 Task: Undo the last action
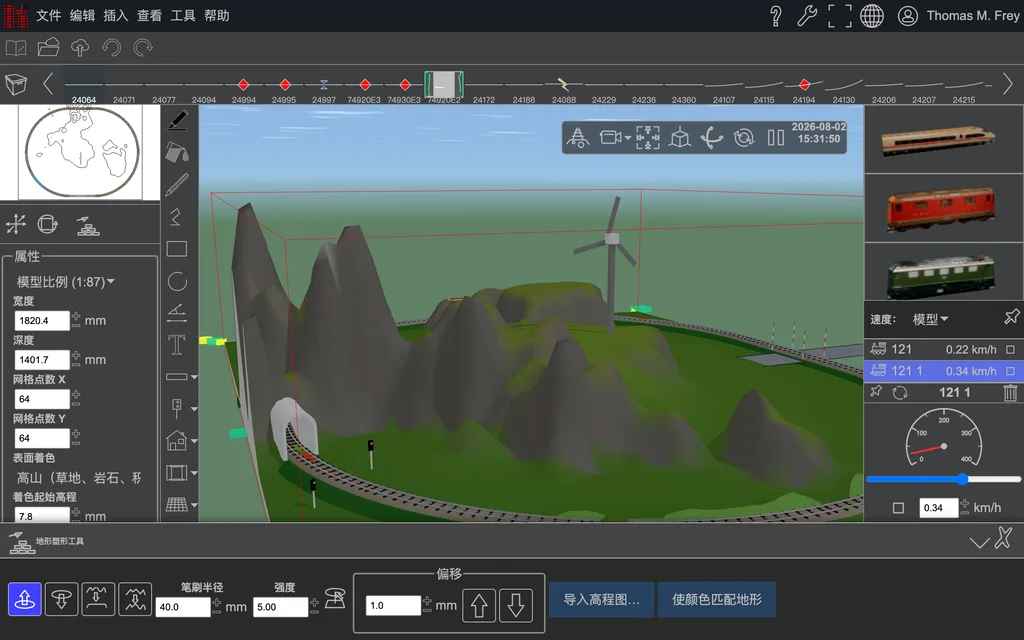click(112, 48)
